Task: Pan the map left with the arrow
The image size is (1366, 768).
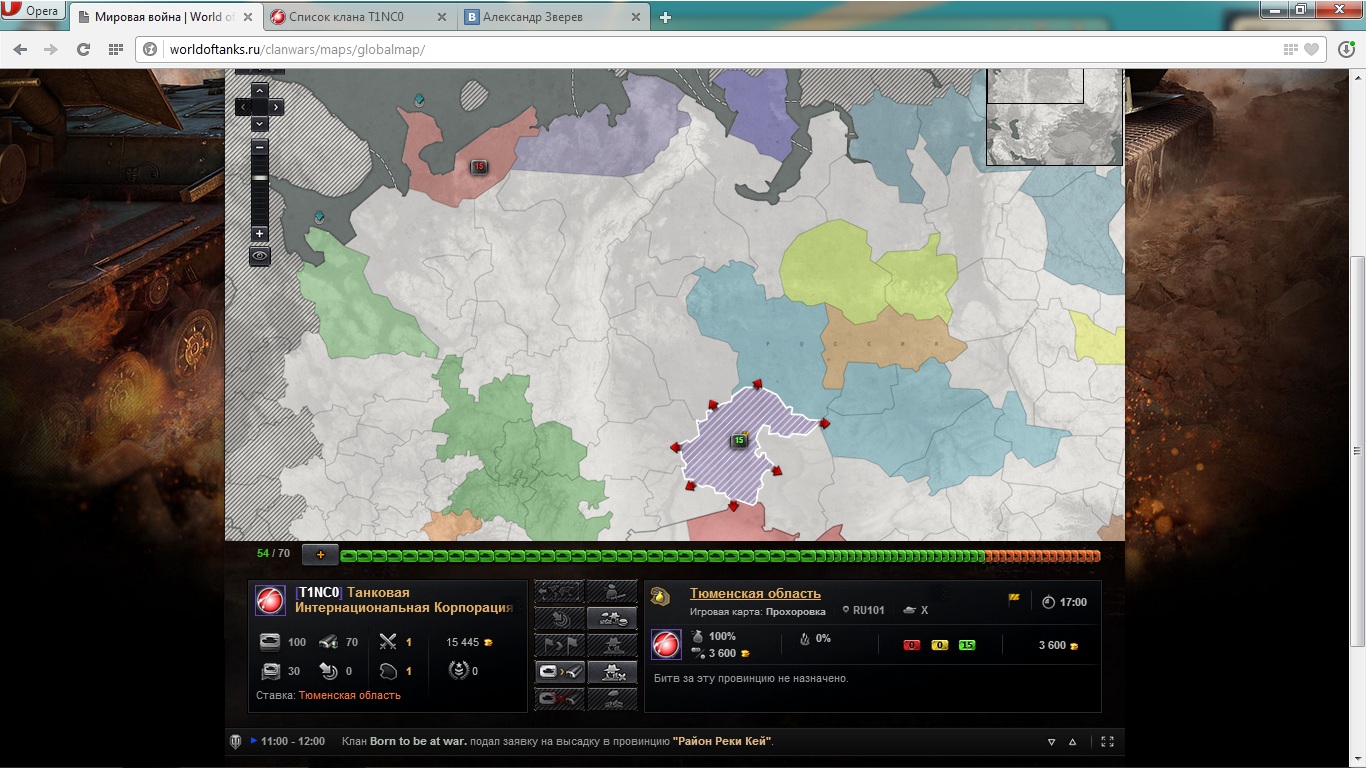Action: (242, 106)
